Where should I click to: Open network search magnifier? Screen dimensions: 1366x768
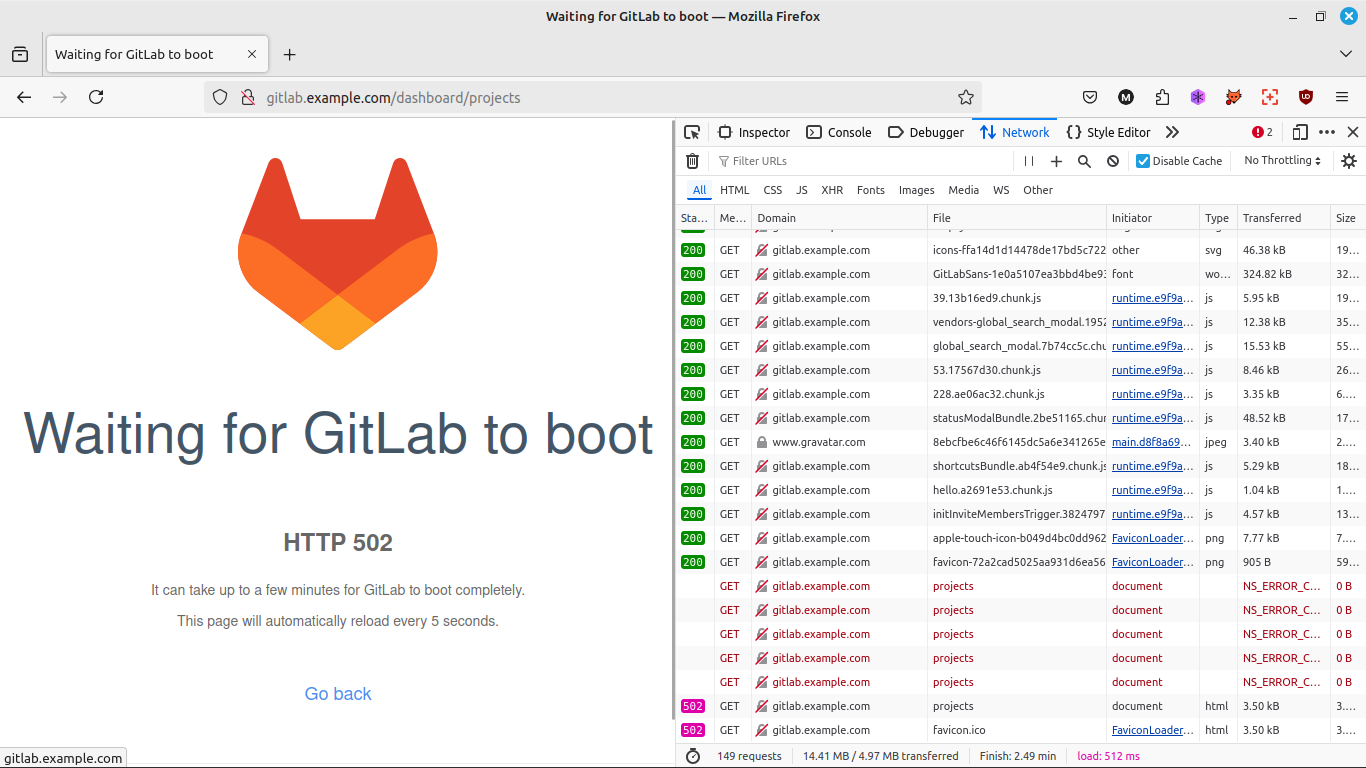(1084, 161)
